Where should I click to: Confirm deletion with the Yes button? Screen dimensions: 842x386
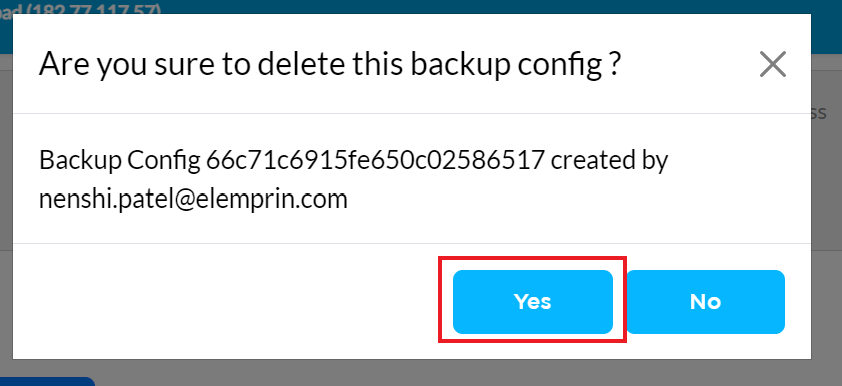pos(533,302)
